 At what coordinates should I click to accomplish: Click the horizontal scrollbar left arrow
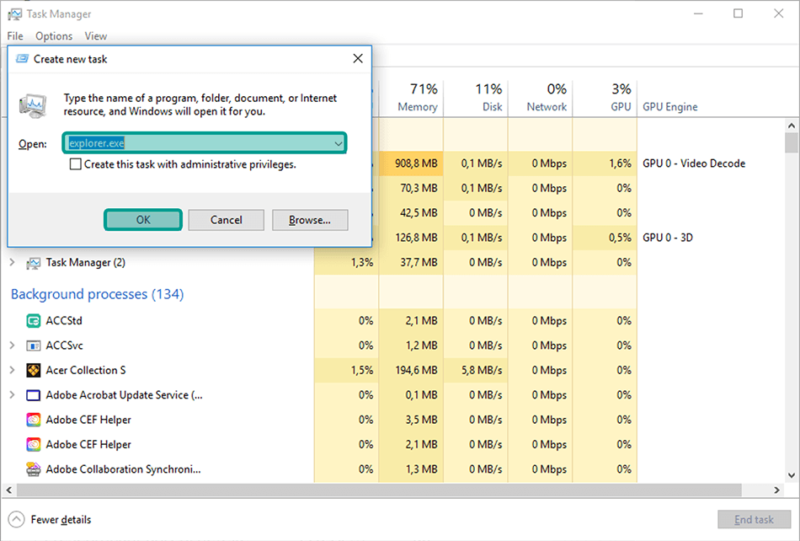tap(9, 490)
